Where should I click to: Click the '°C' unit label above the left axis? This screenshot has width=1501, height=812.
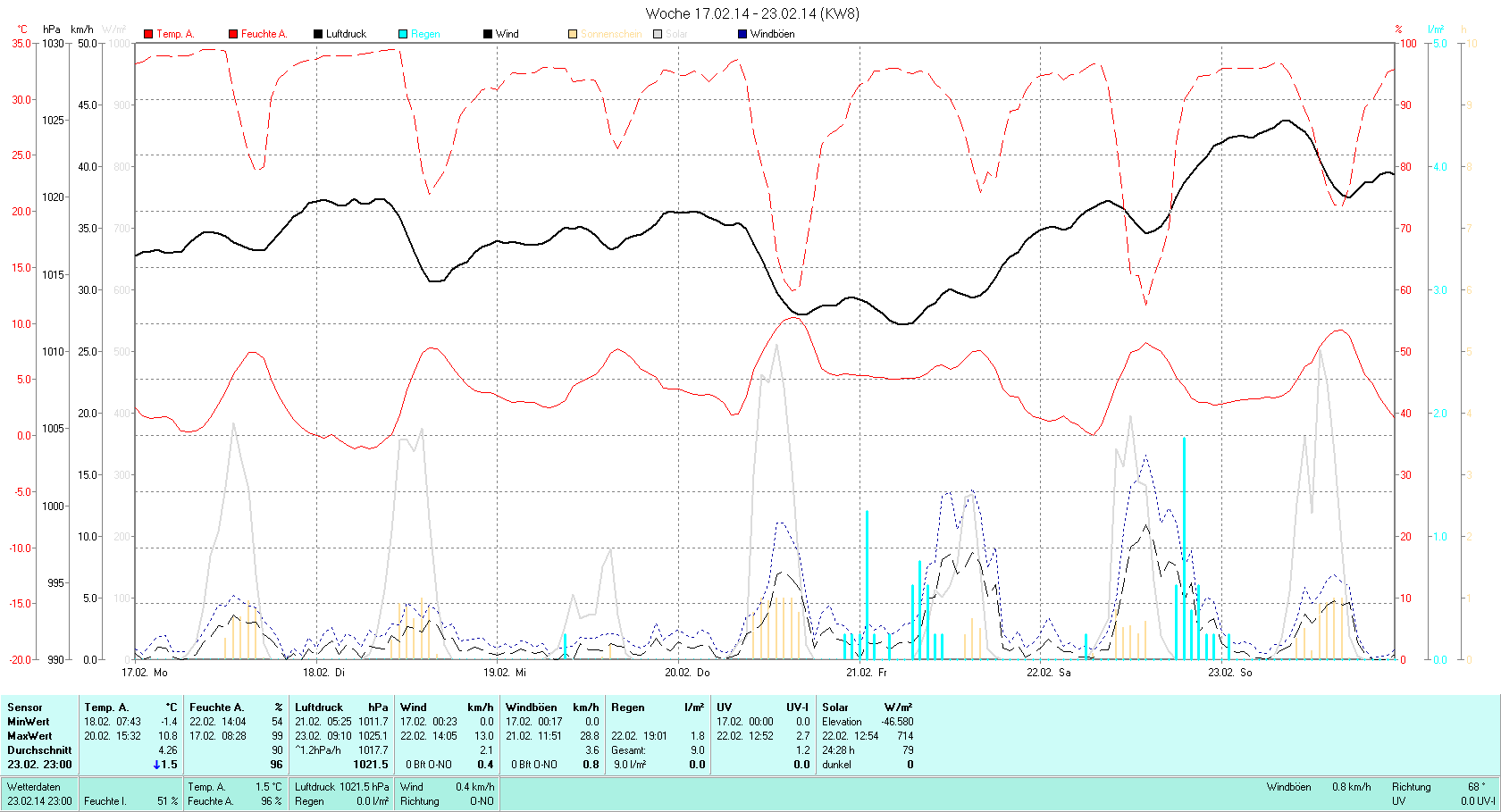coord(23,29)
